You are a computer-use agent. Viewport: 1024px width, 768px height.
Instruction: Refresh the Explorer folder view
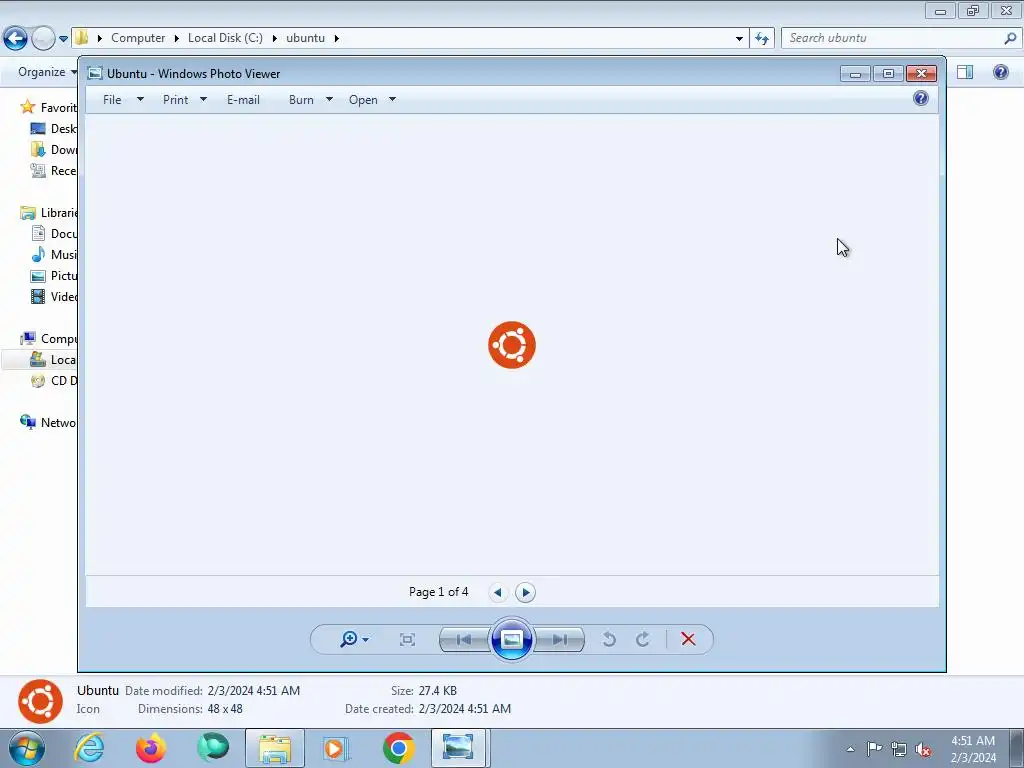tap(761, 38)
